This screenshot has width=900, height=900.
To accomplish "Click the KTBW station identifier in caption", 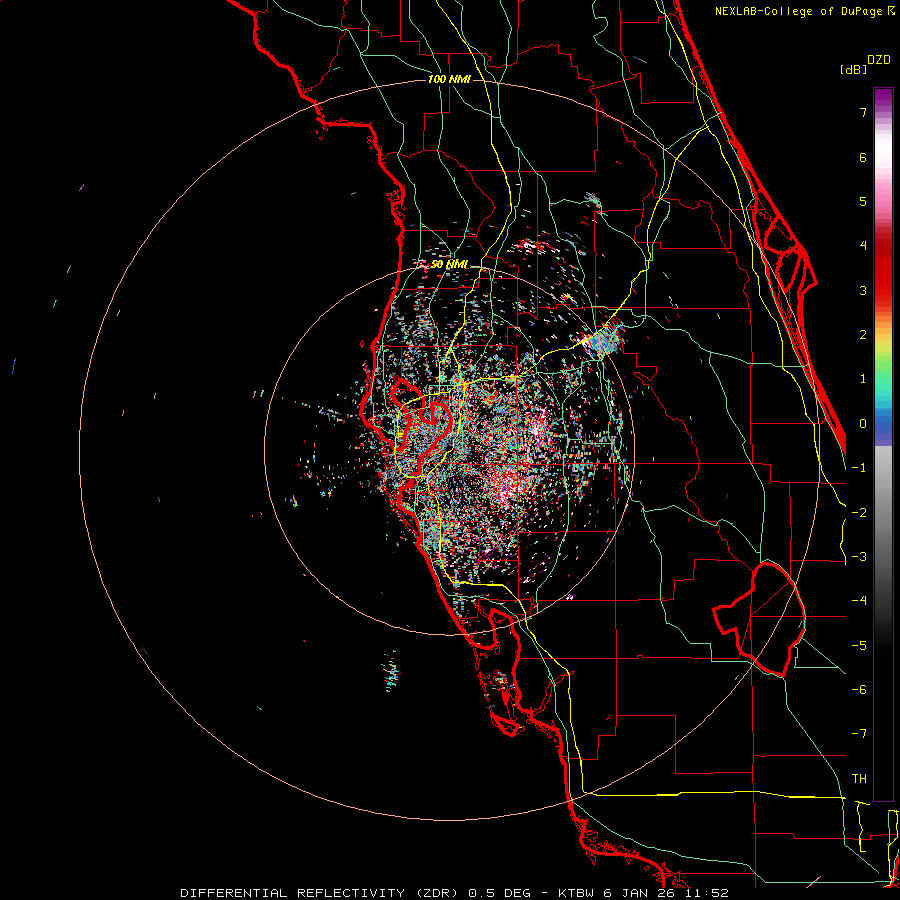I will click(x=575, y=893).
